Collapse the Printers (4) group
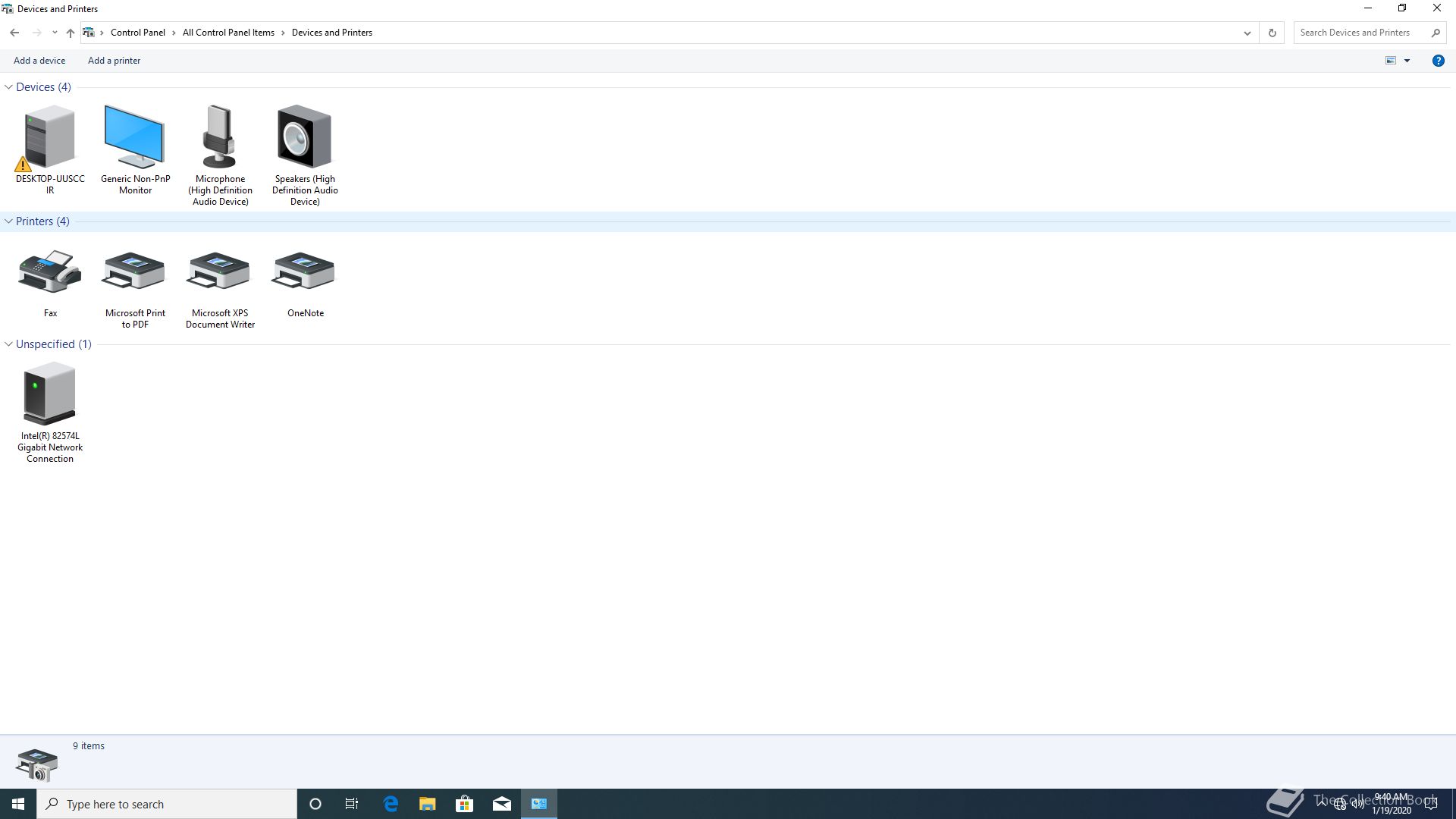The width and height of the screenshot is (1456, 819). 8,221
